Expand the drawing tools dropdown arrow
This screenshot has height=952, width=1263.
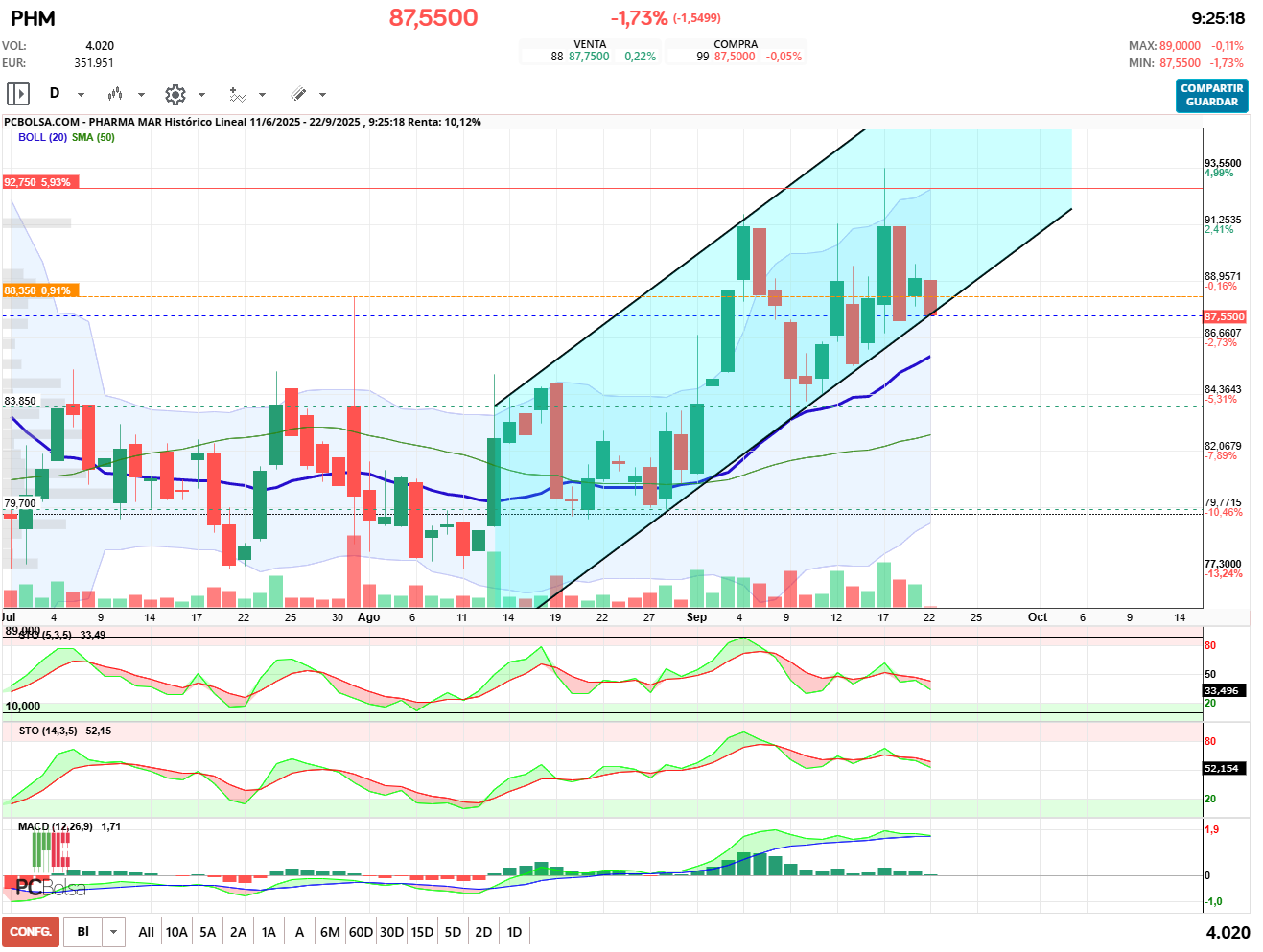coord(322,95)
